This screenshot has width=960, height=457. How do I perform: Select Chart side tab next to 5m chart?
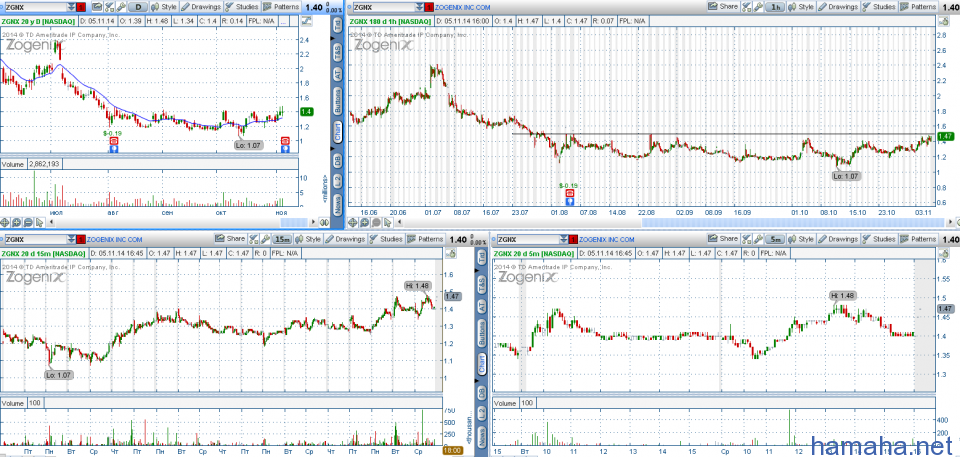[481, 366]
